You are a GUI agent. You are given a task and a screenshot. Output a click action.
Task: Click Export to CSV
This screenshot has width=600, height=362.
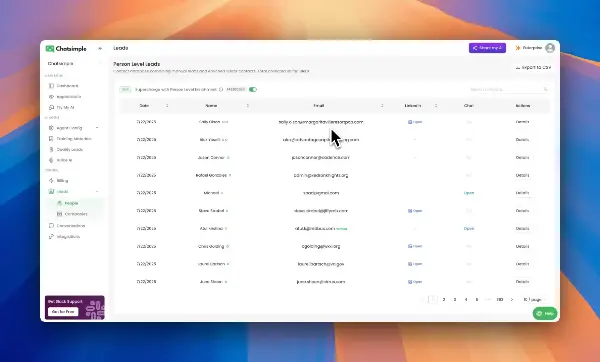tap(533, 67)
